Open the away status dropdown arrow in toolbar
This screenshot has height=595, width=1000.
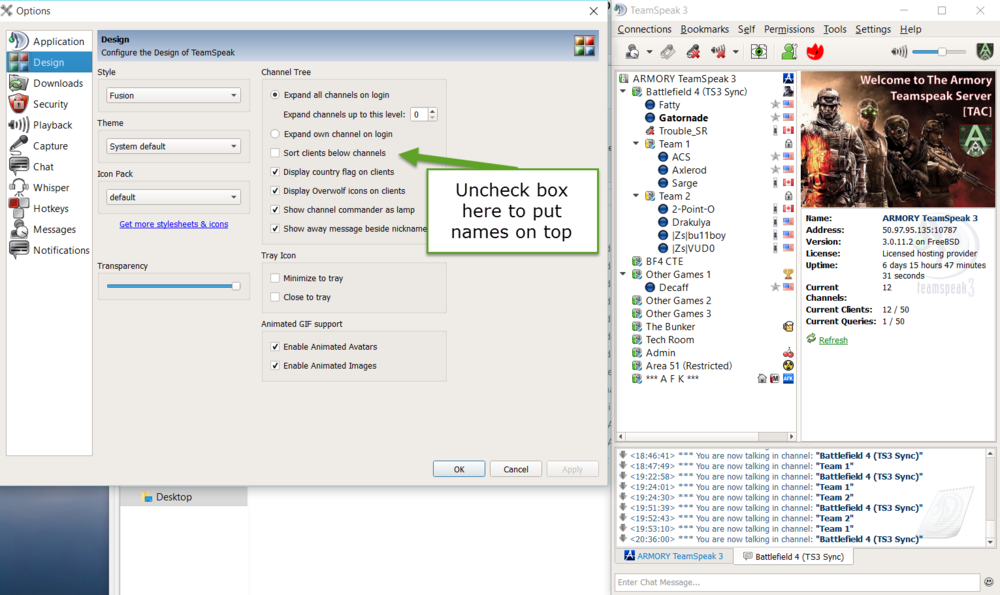tap(649, 52)
